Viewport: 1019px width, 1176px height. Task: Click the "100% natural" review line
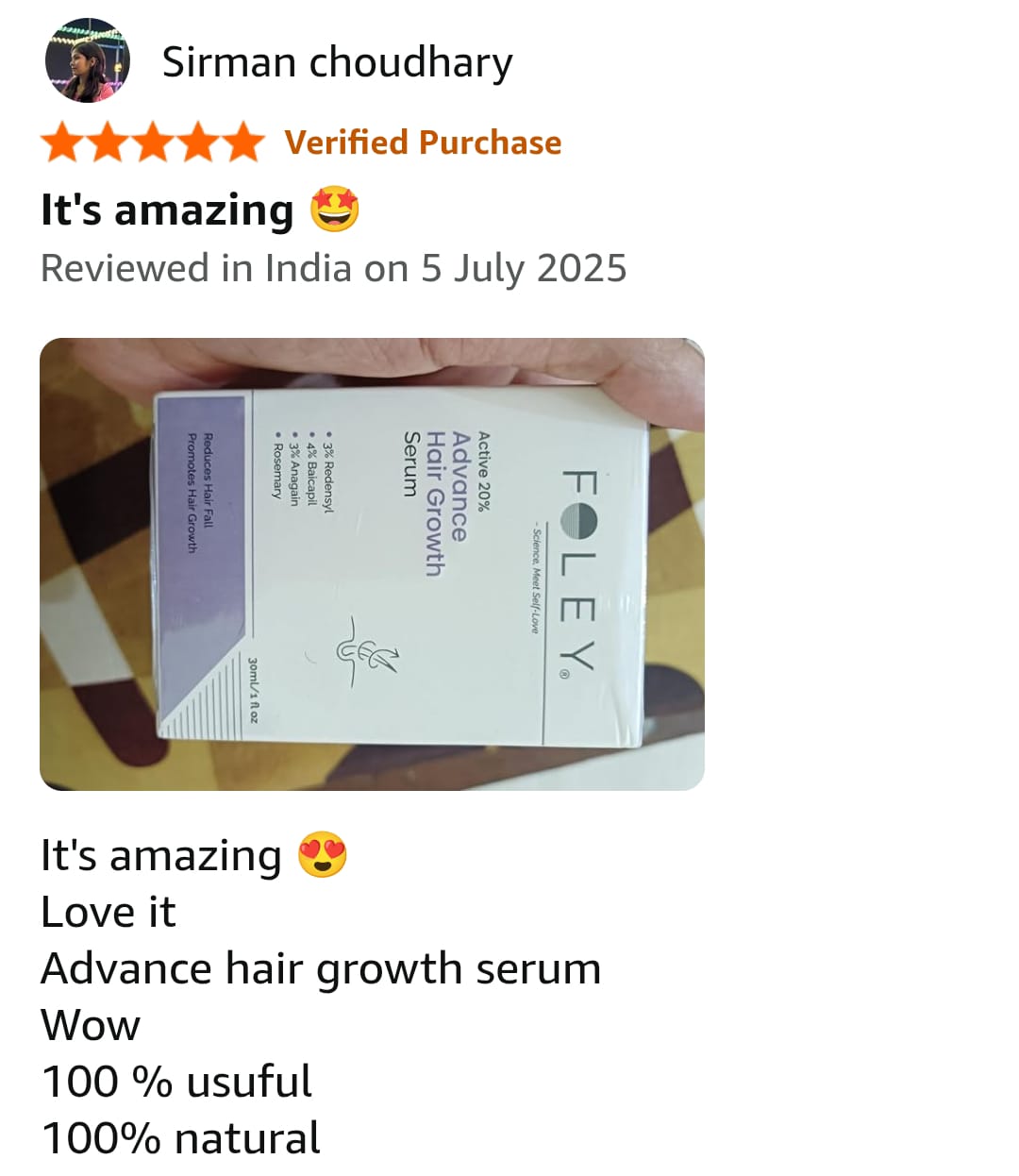tap(180, 1138)
